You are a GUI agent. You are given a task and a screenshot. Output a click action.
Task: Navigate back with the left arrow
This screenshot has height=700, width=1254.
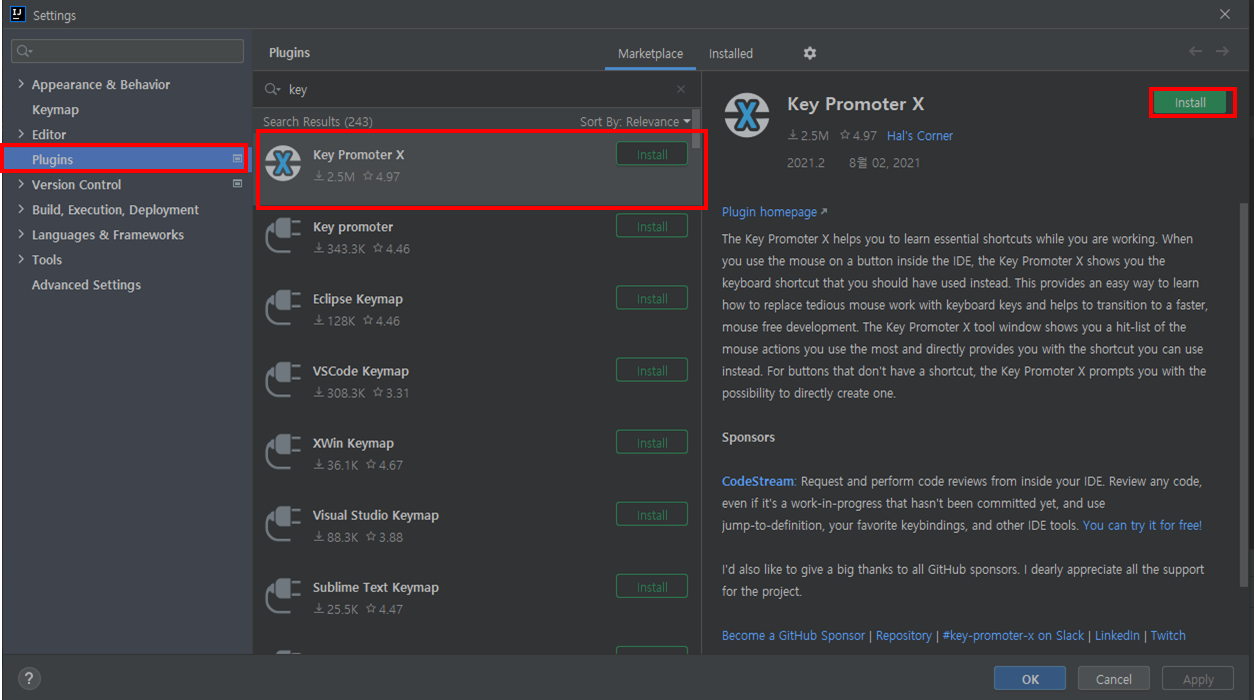(1196, 51)
